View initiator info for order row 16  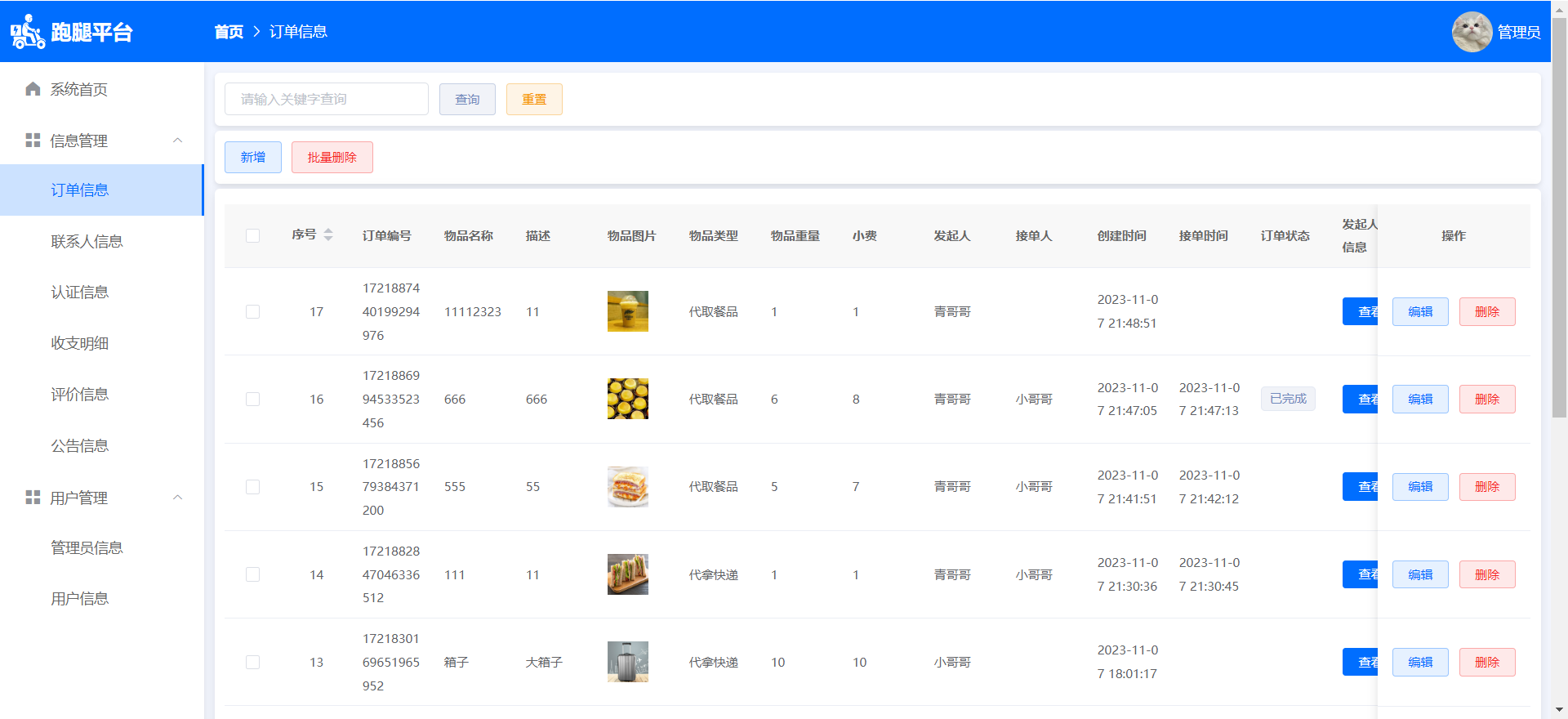point(1361,399)
